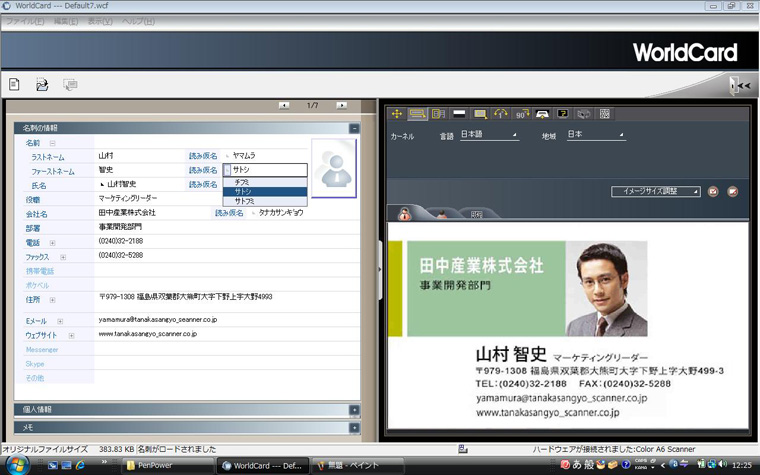Launch Internet Explorer from quick launch
Screen dimensions: 760x475
tap(79, 465)
